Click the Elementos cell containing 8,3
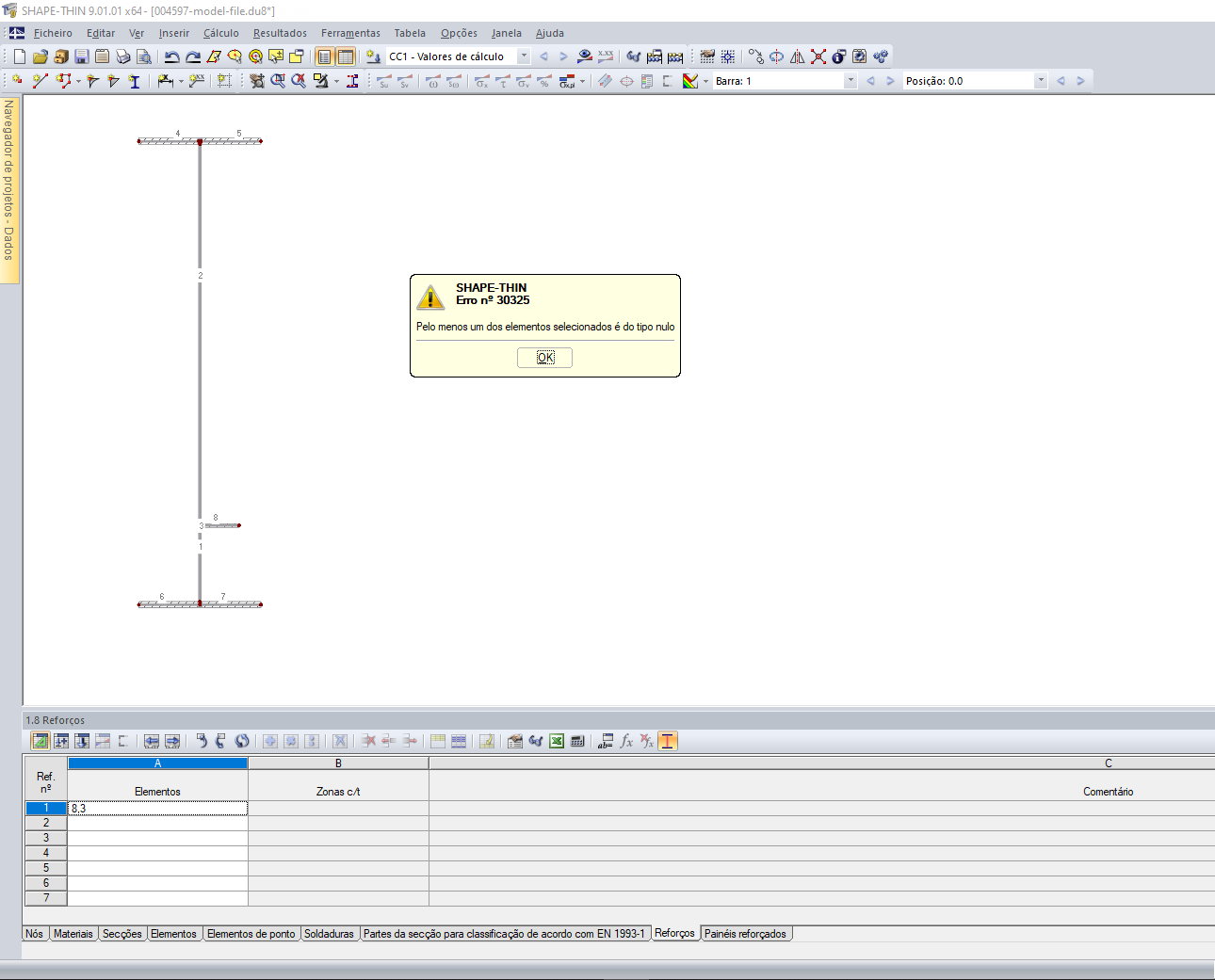The image size is (1215, 980). click(157, 808)
